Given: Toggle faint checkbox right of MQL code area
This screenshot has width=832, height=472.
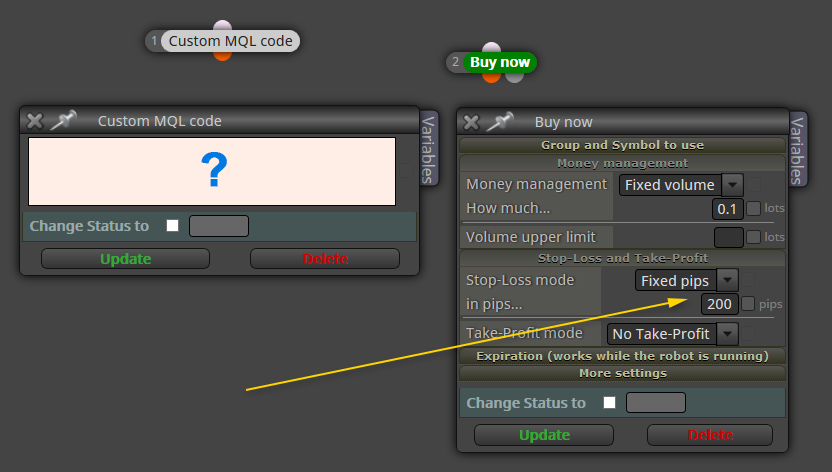Looking at the screenshot, I should tap(406, 171).
